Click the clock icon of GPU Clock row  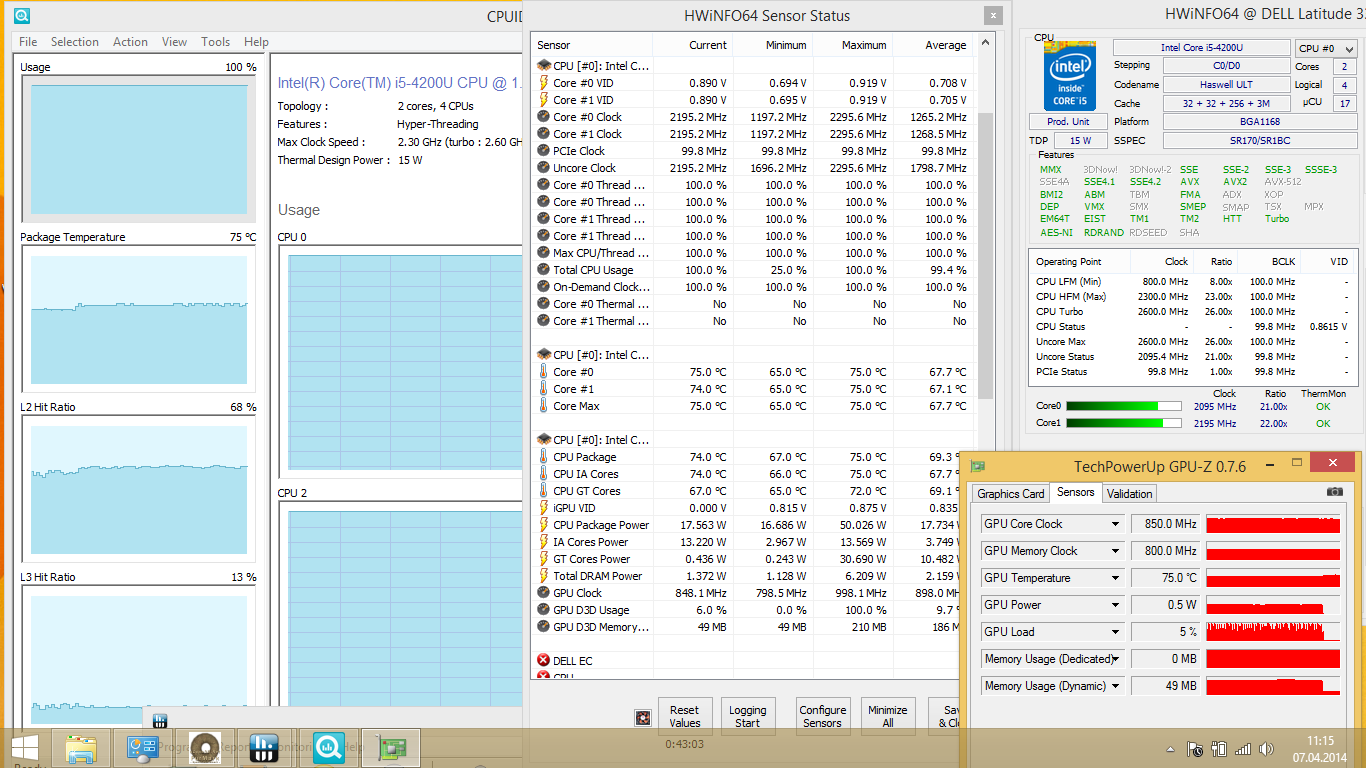(543, 593)
